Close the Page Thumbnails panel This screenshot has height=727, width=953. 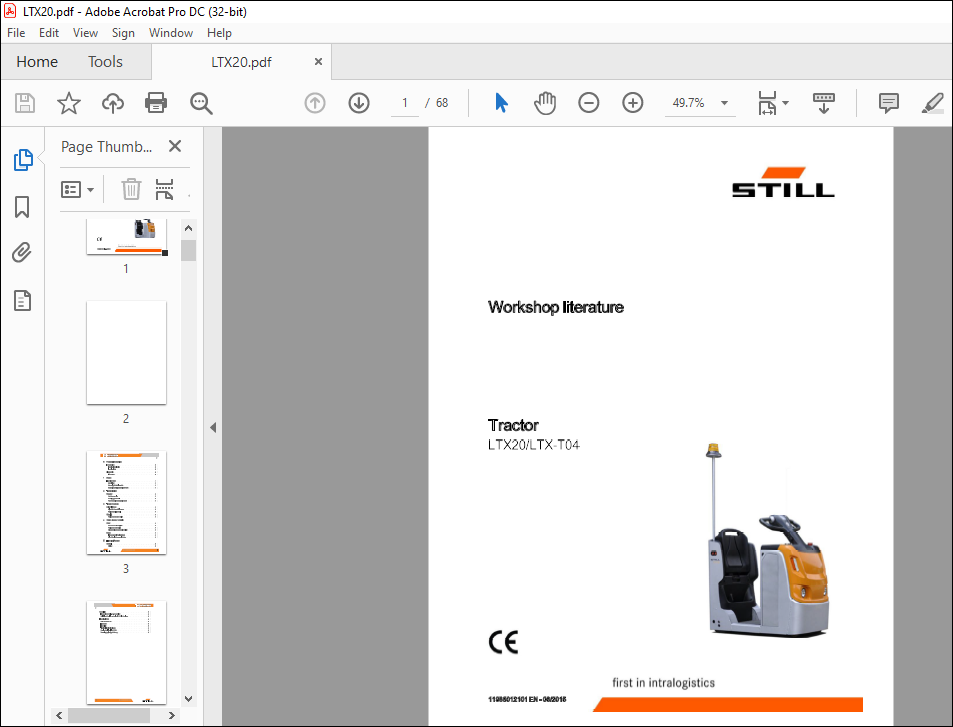tap(175, 146)
